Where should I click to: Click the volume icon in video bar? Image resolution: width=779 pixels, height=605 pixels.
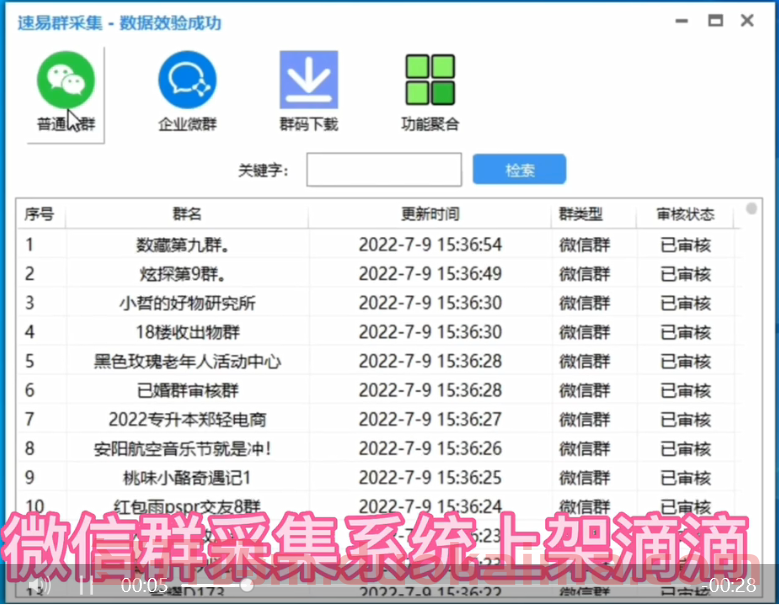pos(39,586)
